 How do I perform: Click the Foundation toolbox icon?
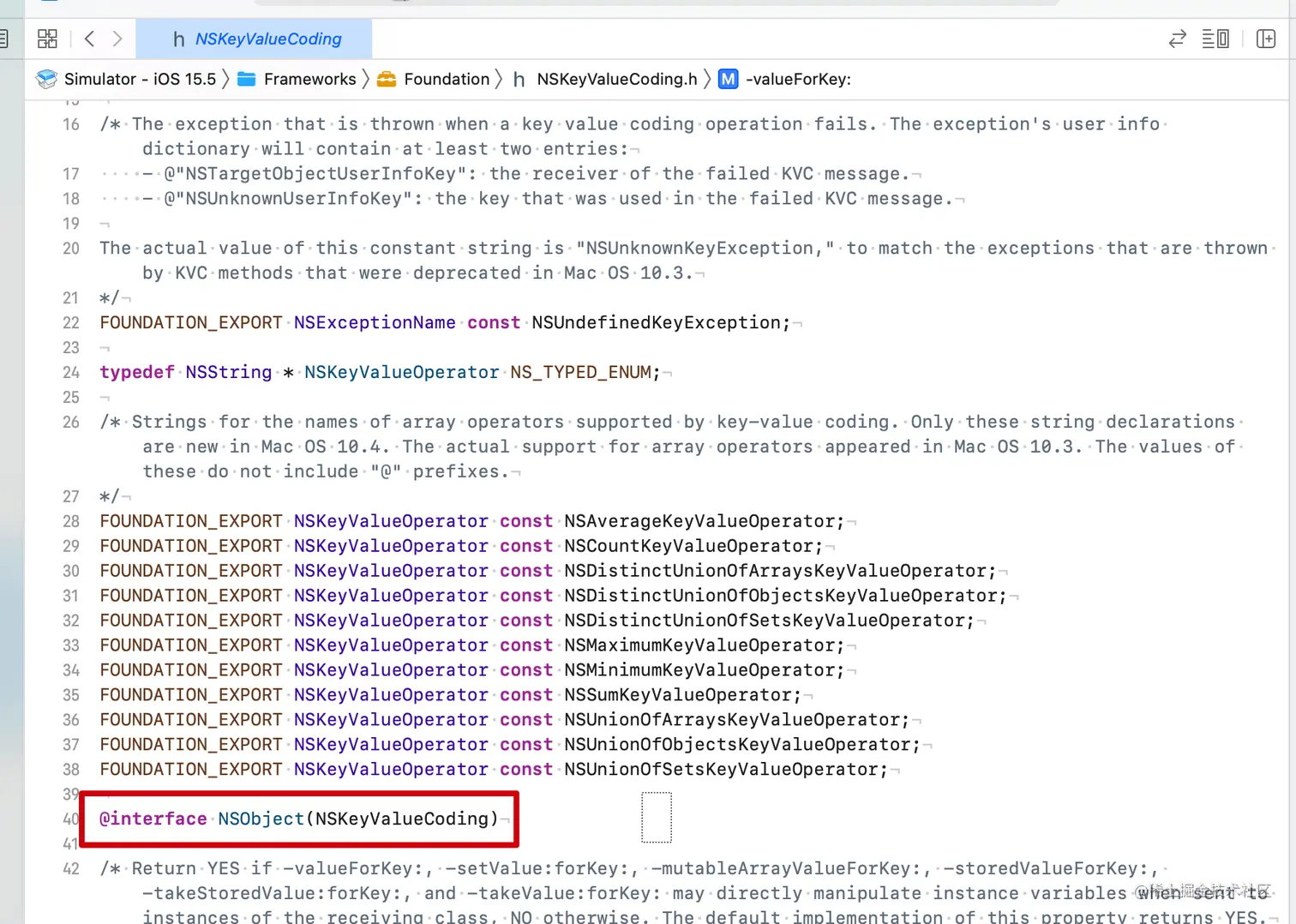pos(387,79)
